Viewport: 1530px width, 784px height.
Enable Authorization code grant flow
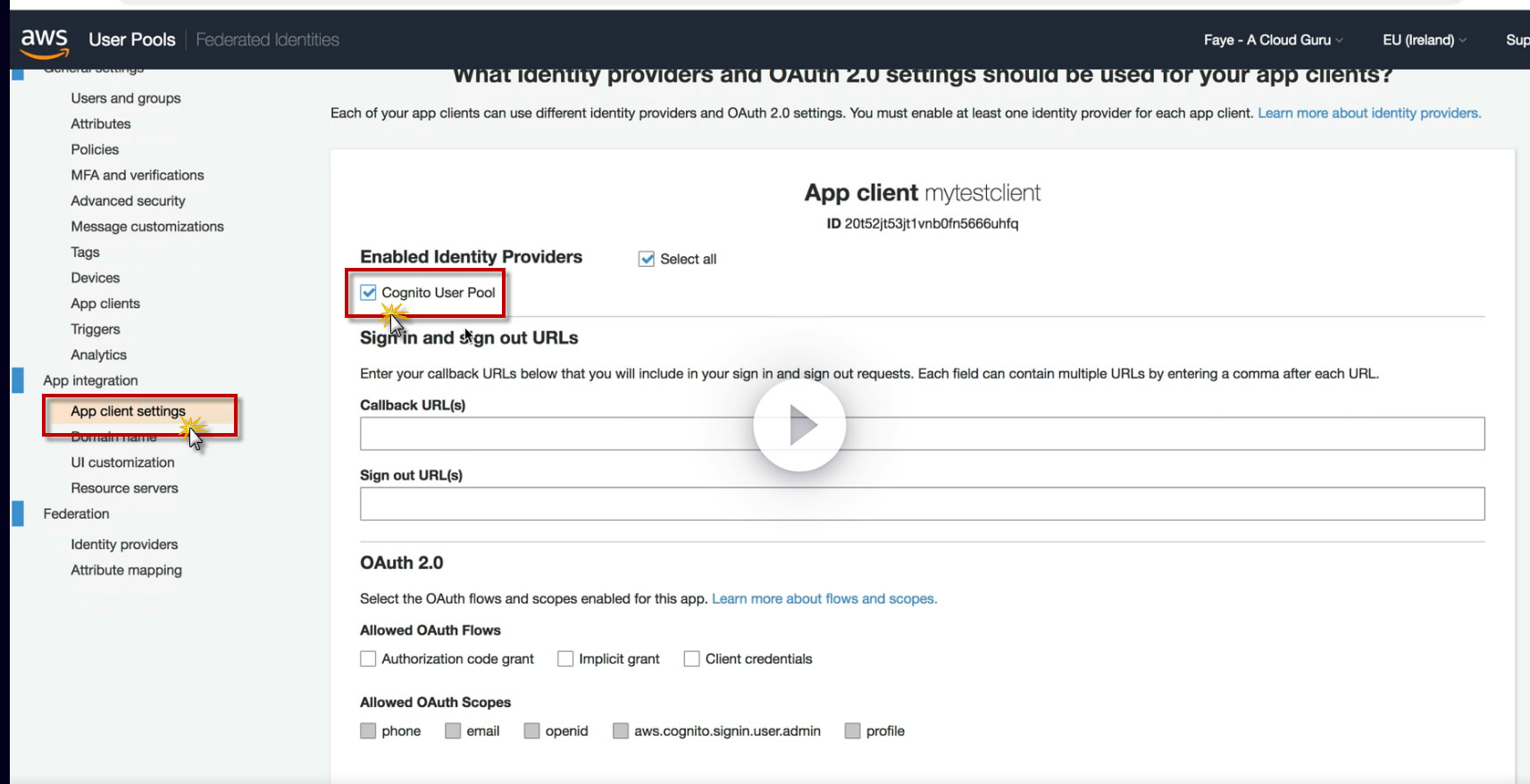coord(368,659)
